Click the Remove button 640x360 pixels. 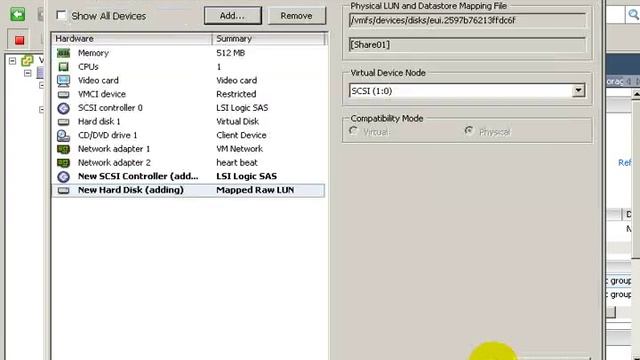point(296,16)
